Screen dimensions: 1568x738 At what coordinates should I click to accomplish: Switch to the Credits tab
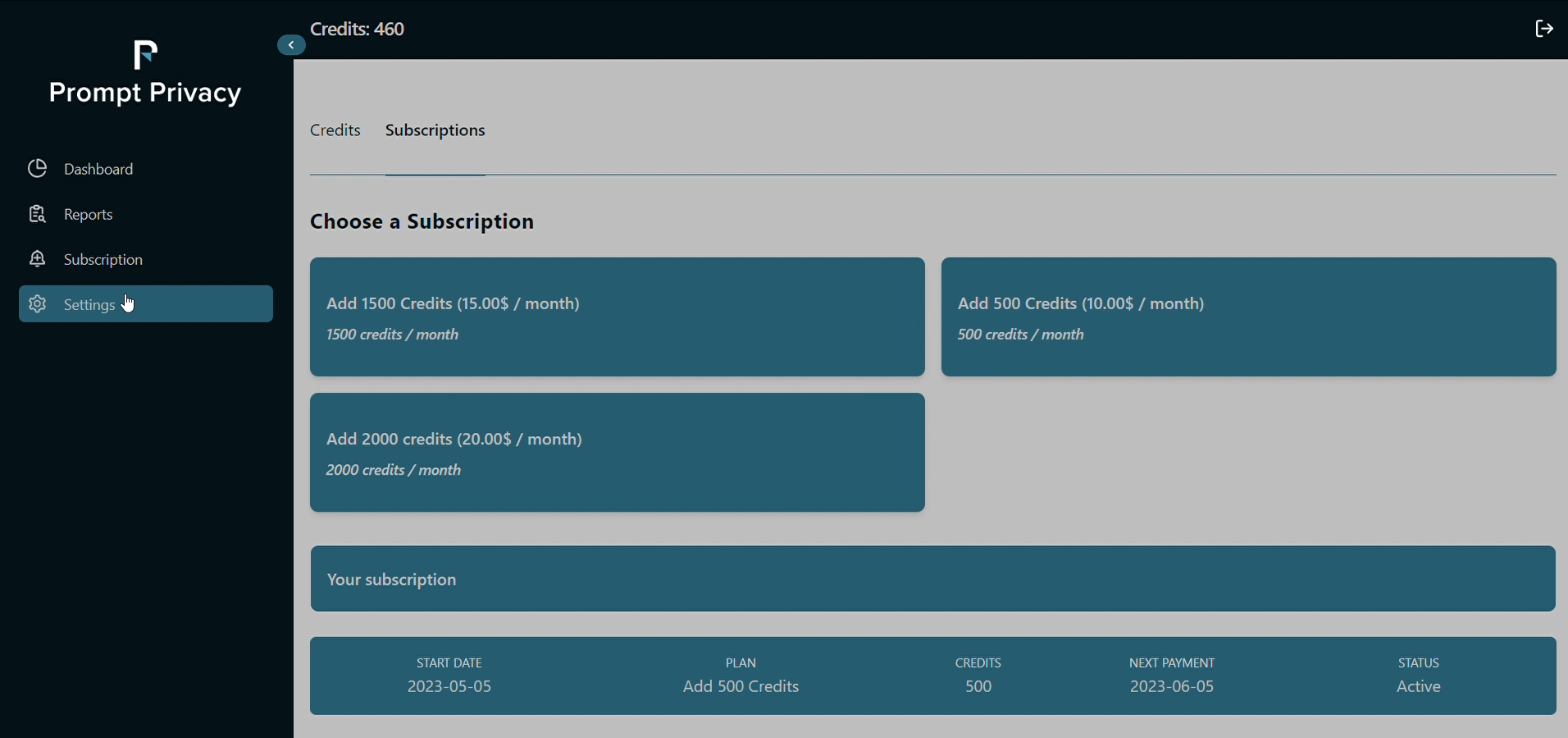(x=335, y=130)
